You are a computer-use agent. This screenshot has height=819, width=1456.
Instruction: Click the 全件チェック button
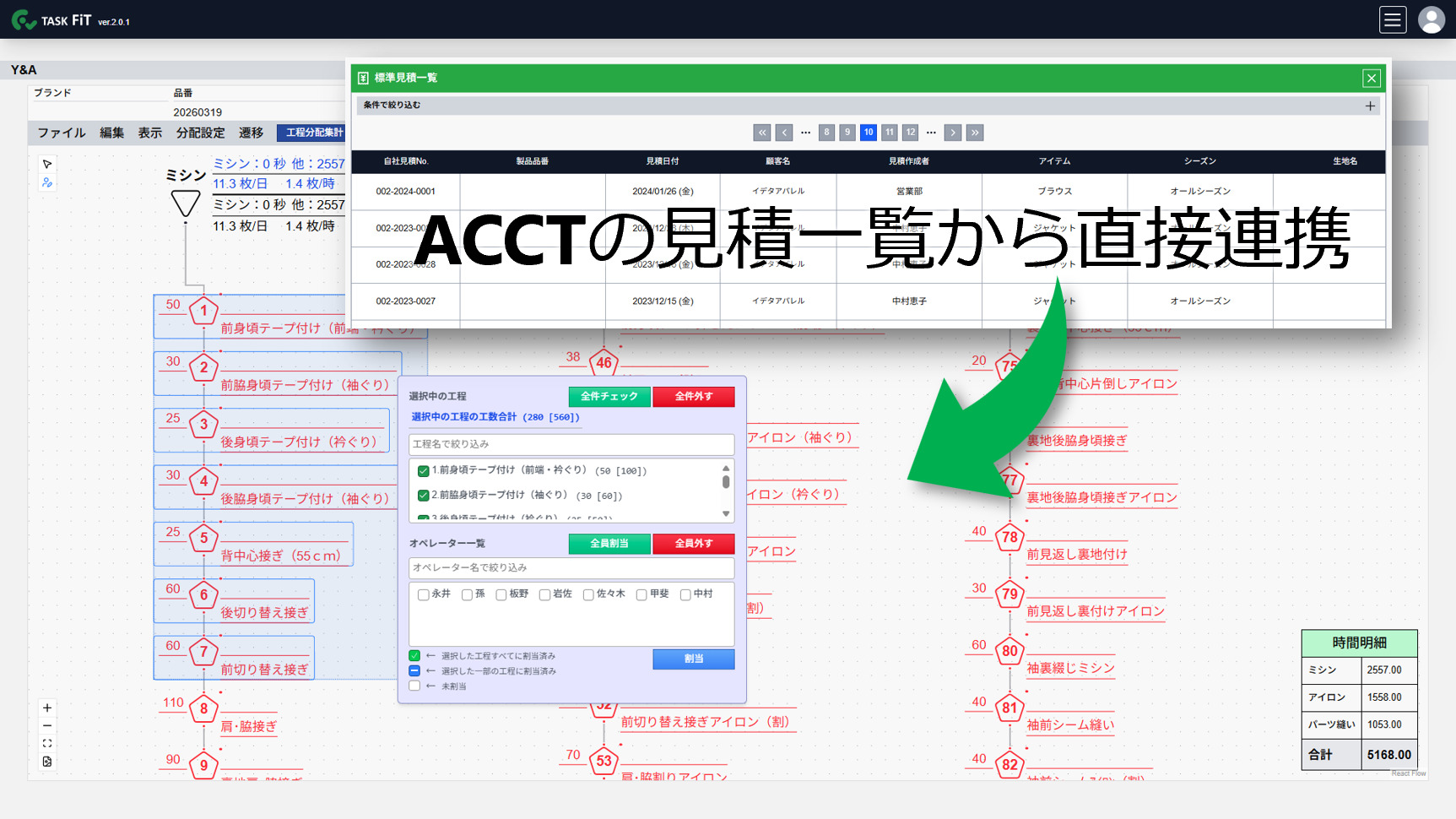609,396
